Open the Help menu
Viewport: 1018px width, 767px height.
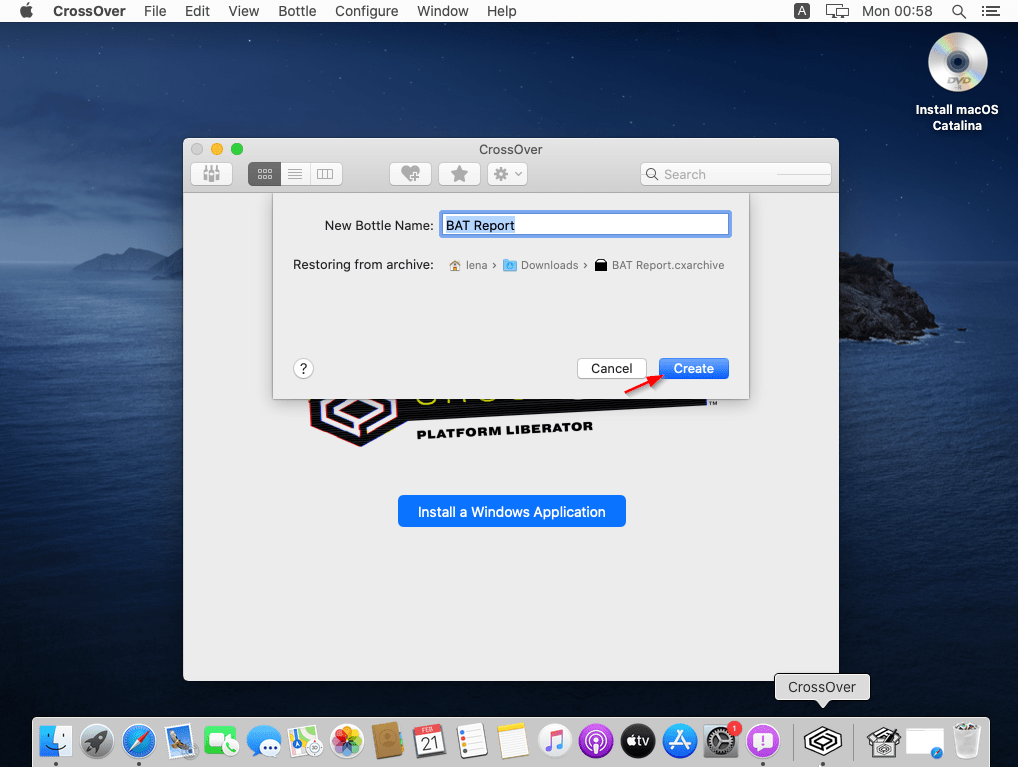click(x=502, y=11)
